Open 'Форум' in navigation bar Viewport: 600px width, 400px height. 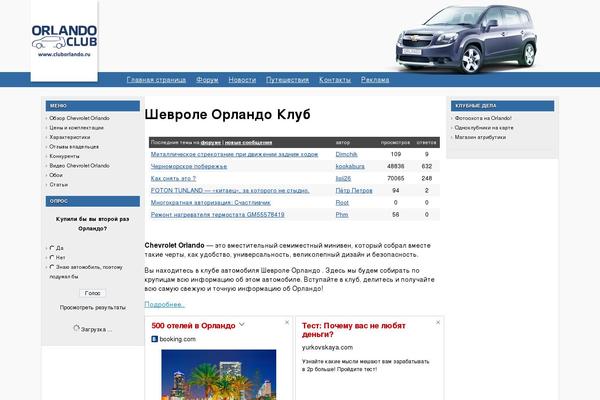(207, 80)
